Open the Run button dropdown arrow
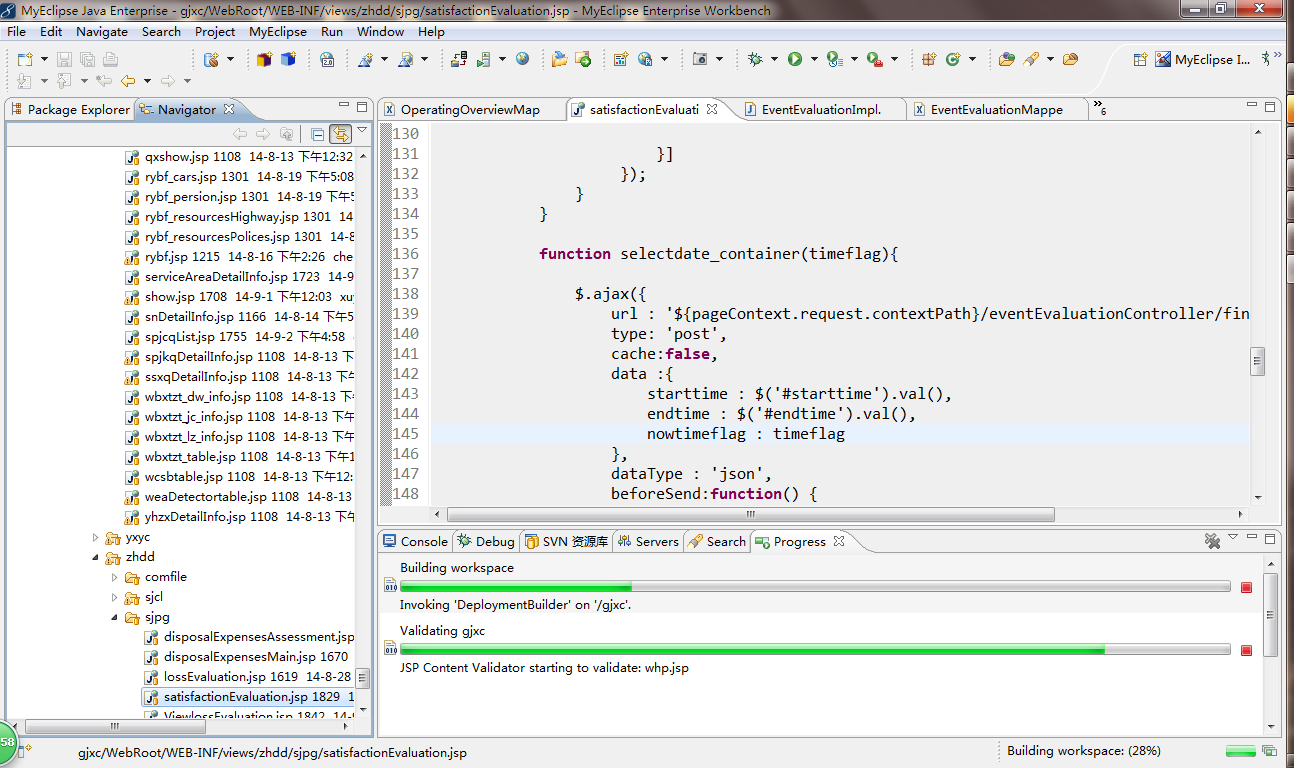The width and height of the screenshot is (1294, 768). [812, 60]
